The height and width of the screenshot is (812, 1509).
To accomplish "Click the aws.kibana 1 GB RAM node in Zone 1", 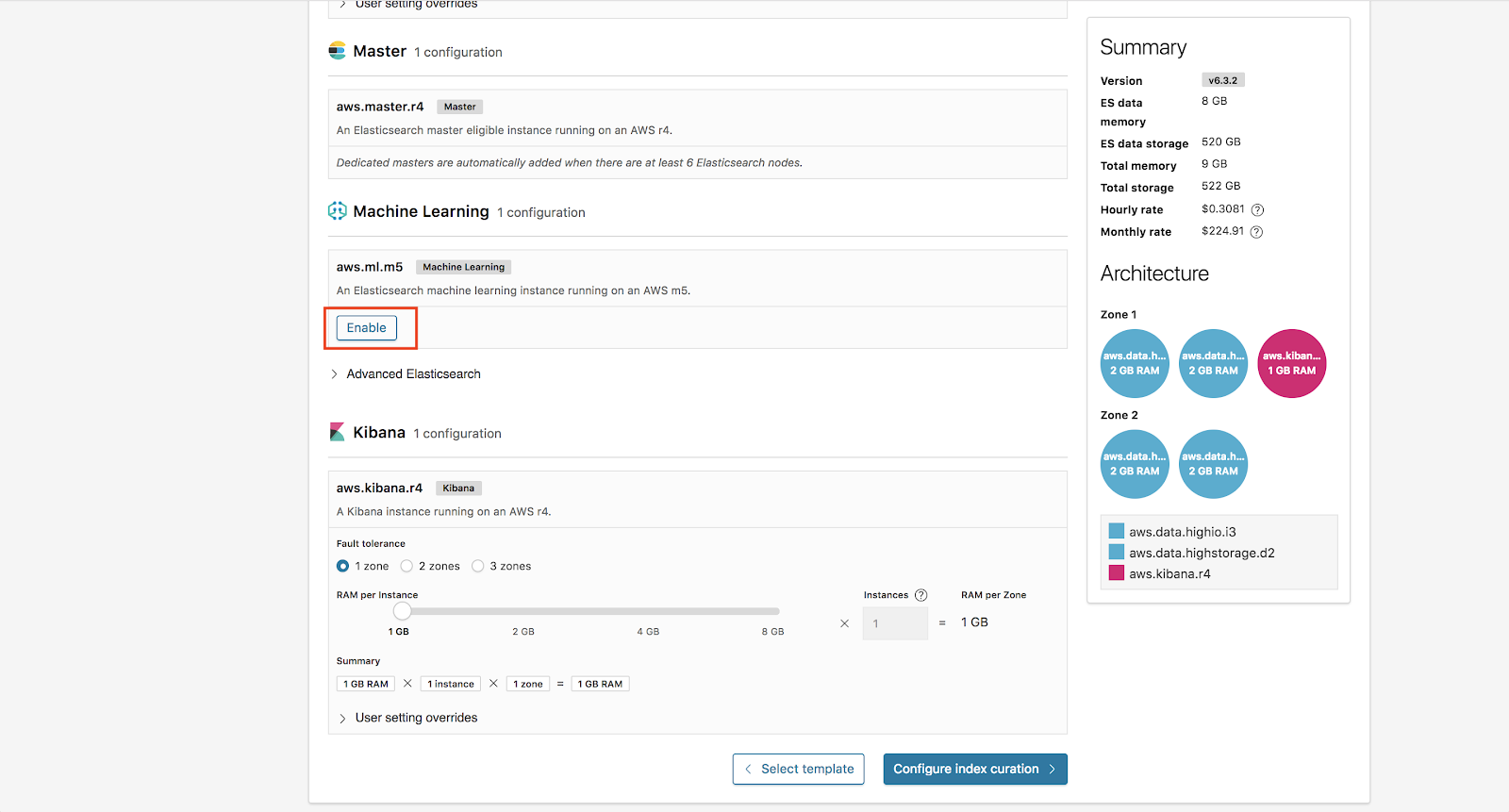I will 1292,363.
